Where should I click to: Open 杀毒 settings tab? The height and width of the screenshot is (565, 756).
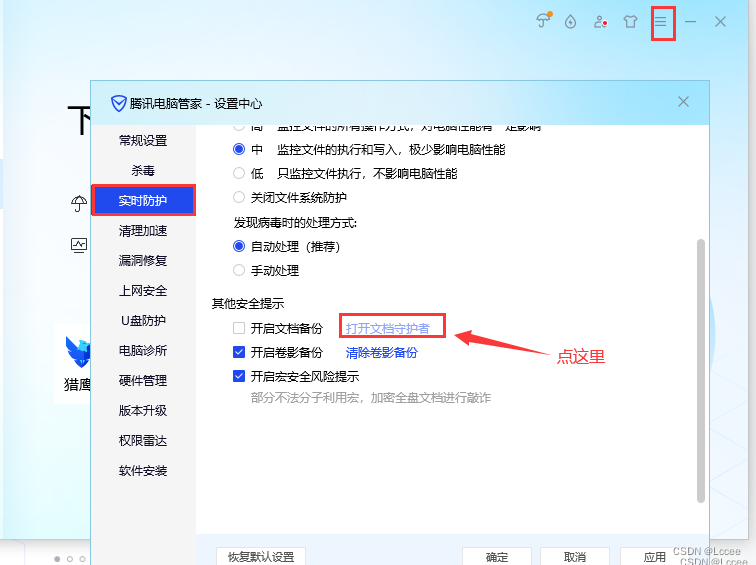click(143, 170)
